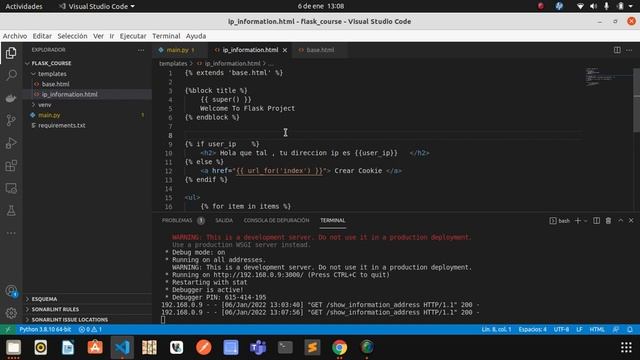Collapse the templates folder

[87, 74]
